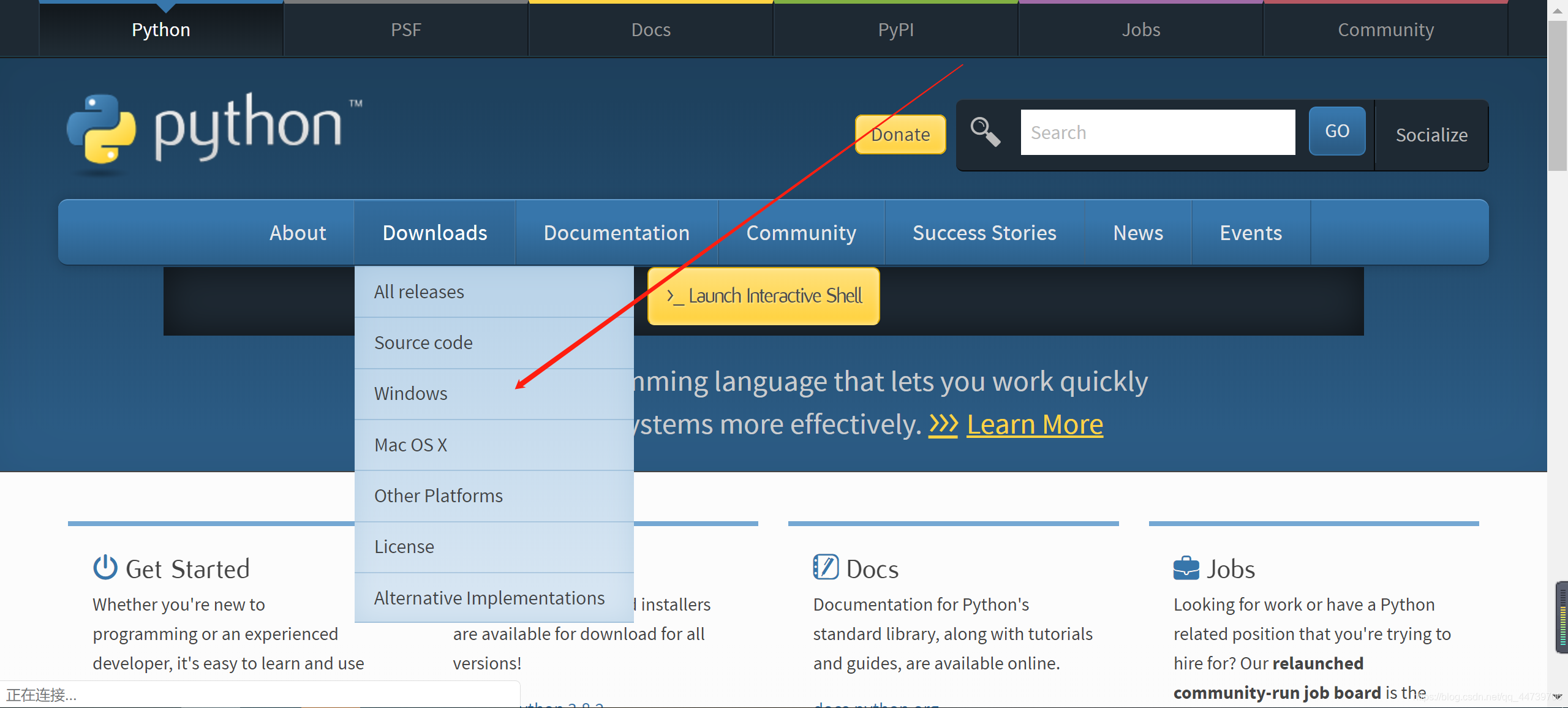Click the magnifying glass search icon
Viewport: 1568px width, 708px height.
click(x=986, y=132)
